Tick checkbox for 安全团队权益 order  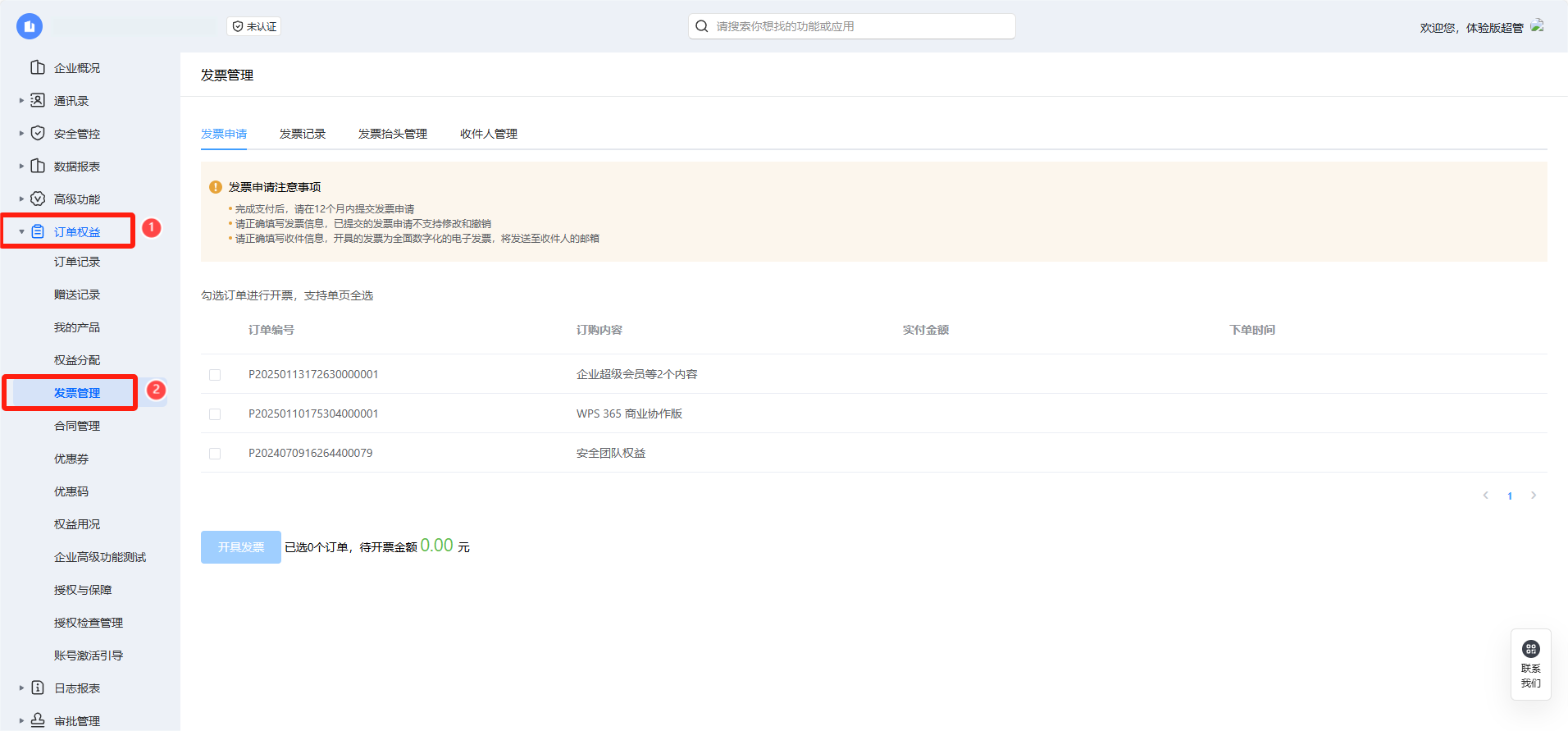tap(215, 454)
